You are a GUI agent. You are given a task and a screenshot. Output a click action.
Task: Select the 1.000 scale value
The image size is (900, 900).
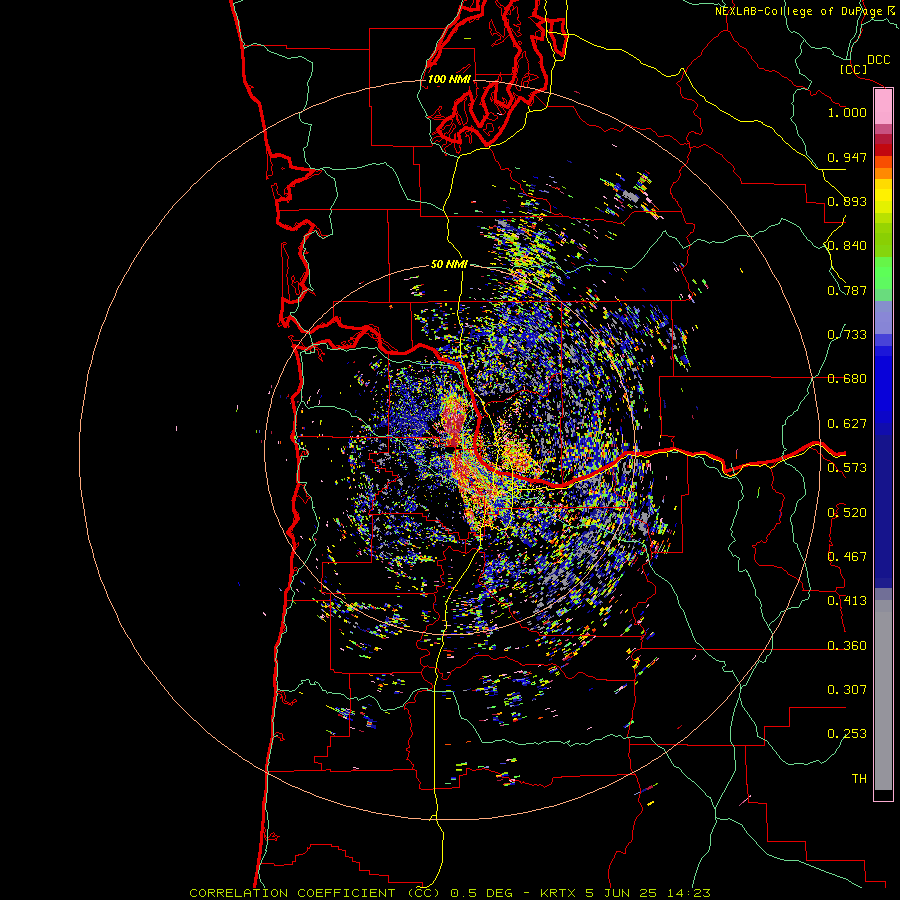[847, 112]
